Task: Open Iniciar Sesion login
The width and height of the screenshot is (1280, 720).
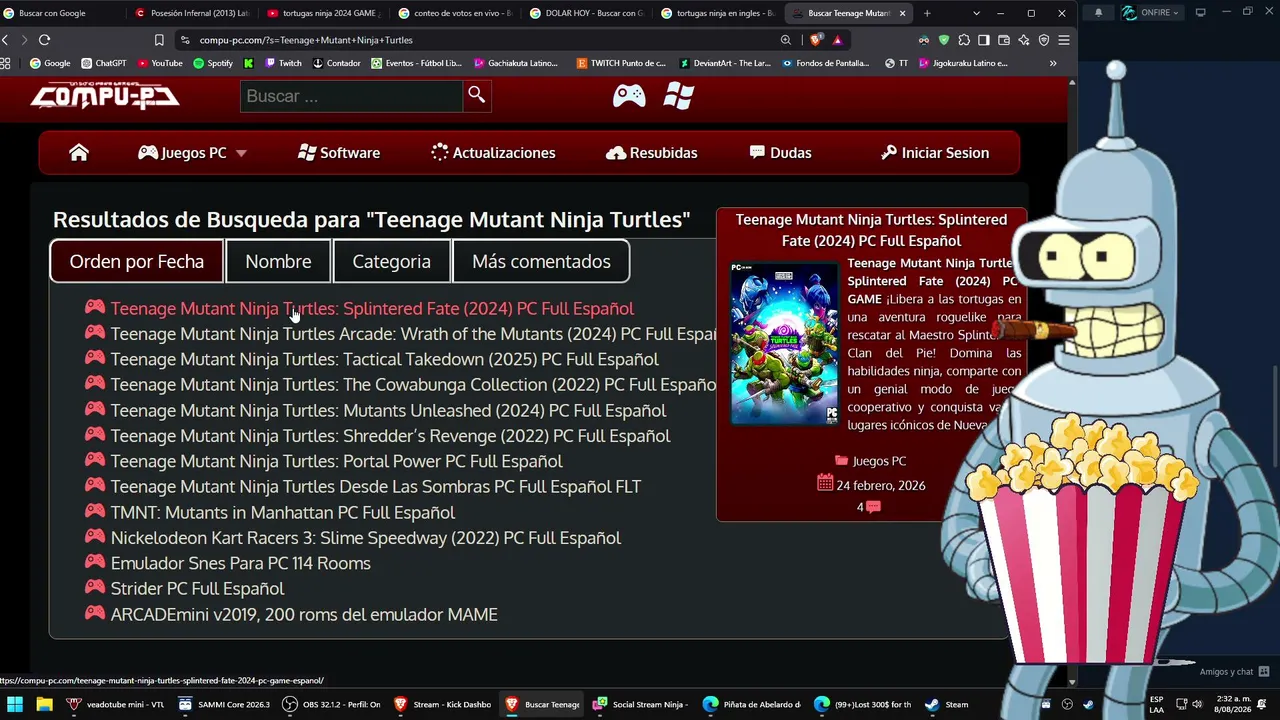Action: point(935,153)
